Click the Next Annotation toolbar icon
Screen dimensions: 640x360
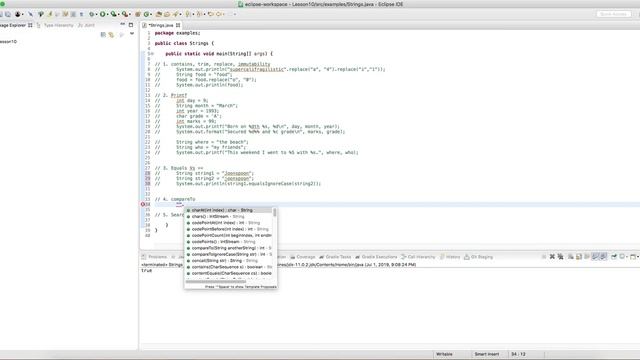click(x=187, y=14)
